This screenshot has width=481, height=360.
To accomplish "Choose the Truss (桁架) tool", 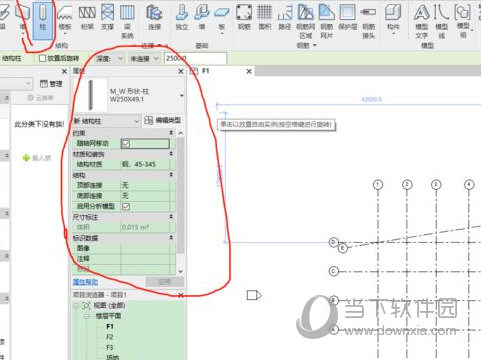I will pyautogui.click(x=87, y=18).
